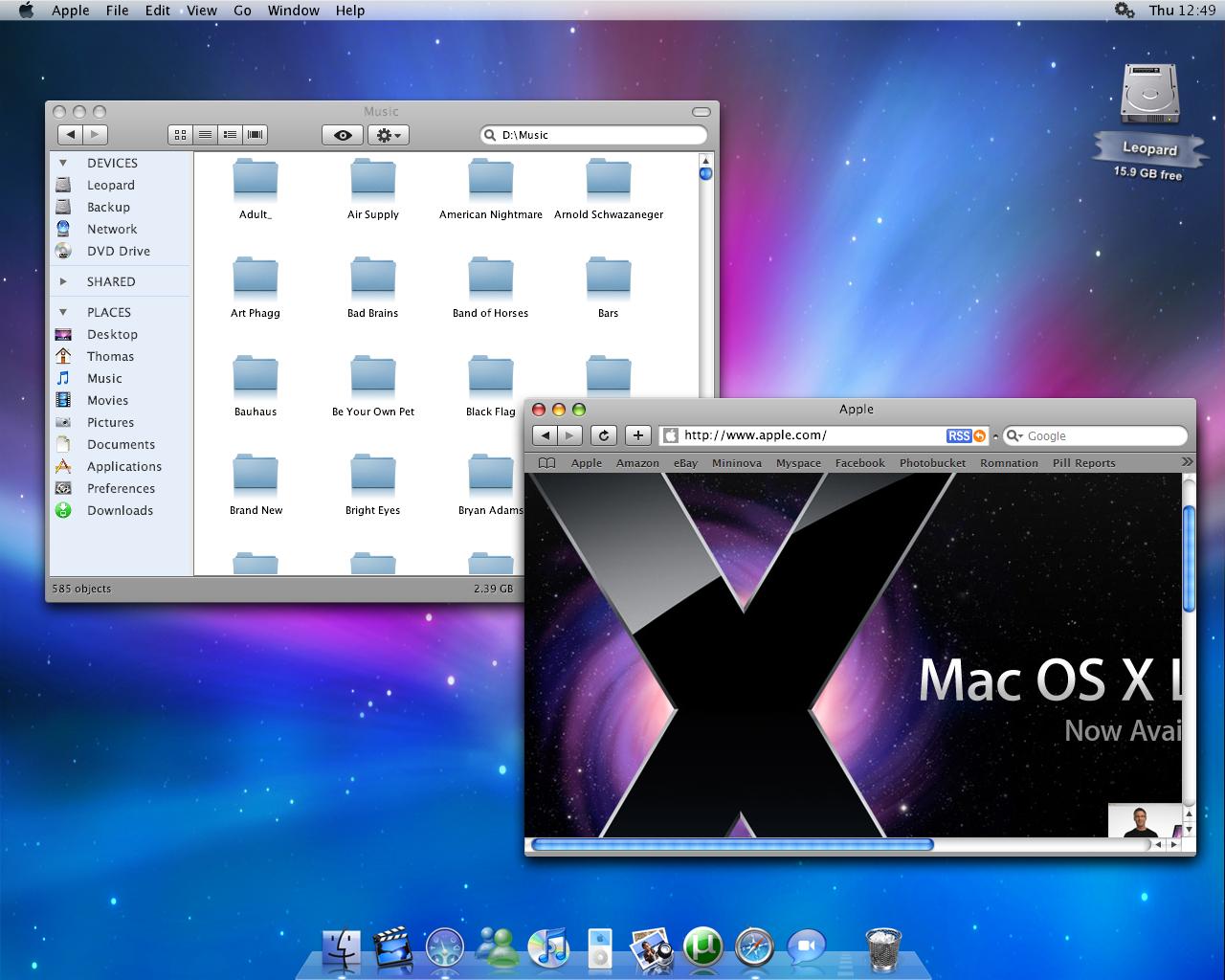Open Finder from the dock
Screen dimensions: 1225x980
pos(341,948)
